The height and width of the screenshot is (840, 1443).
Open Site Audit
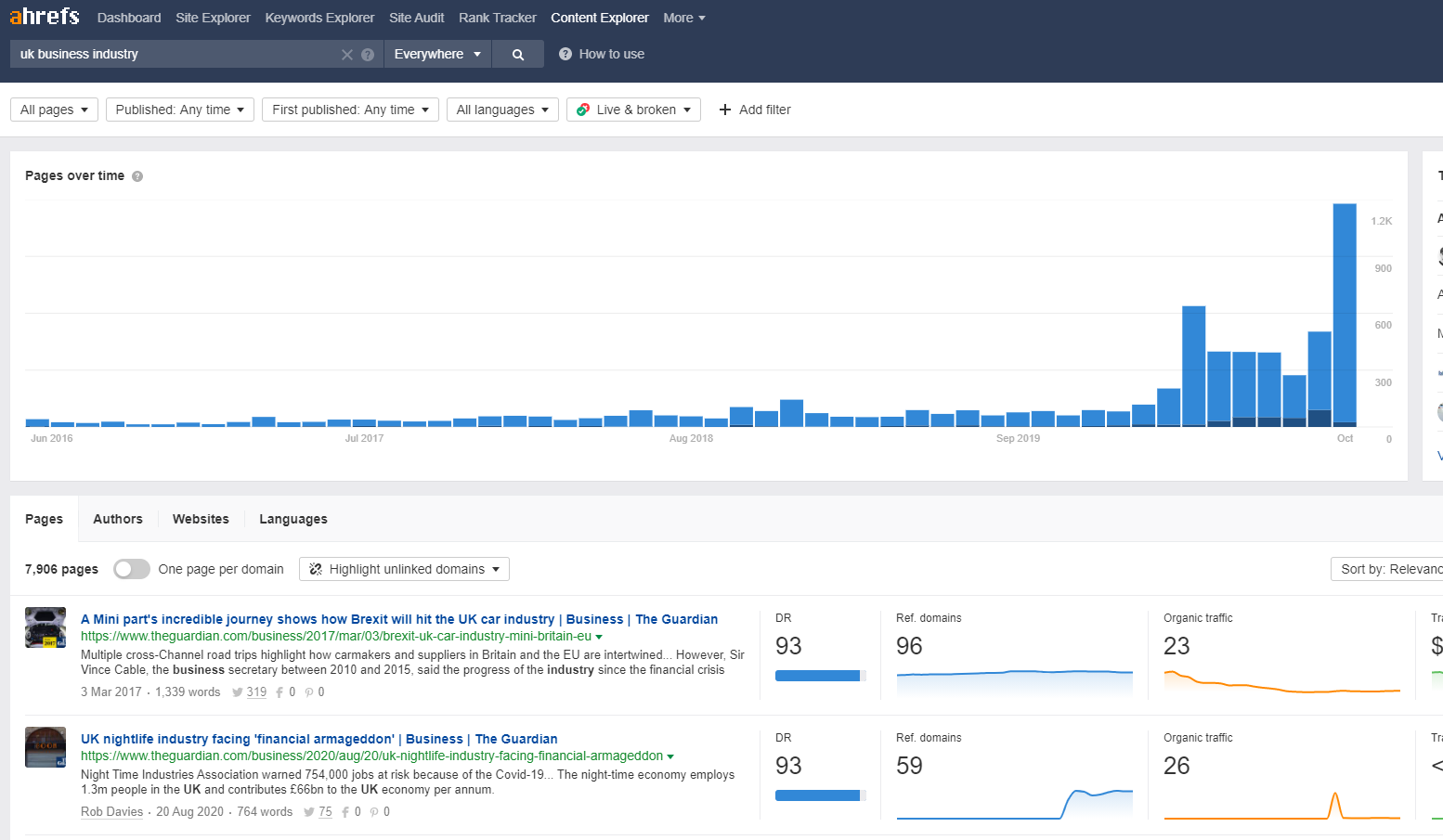(417, 18)
